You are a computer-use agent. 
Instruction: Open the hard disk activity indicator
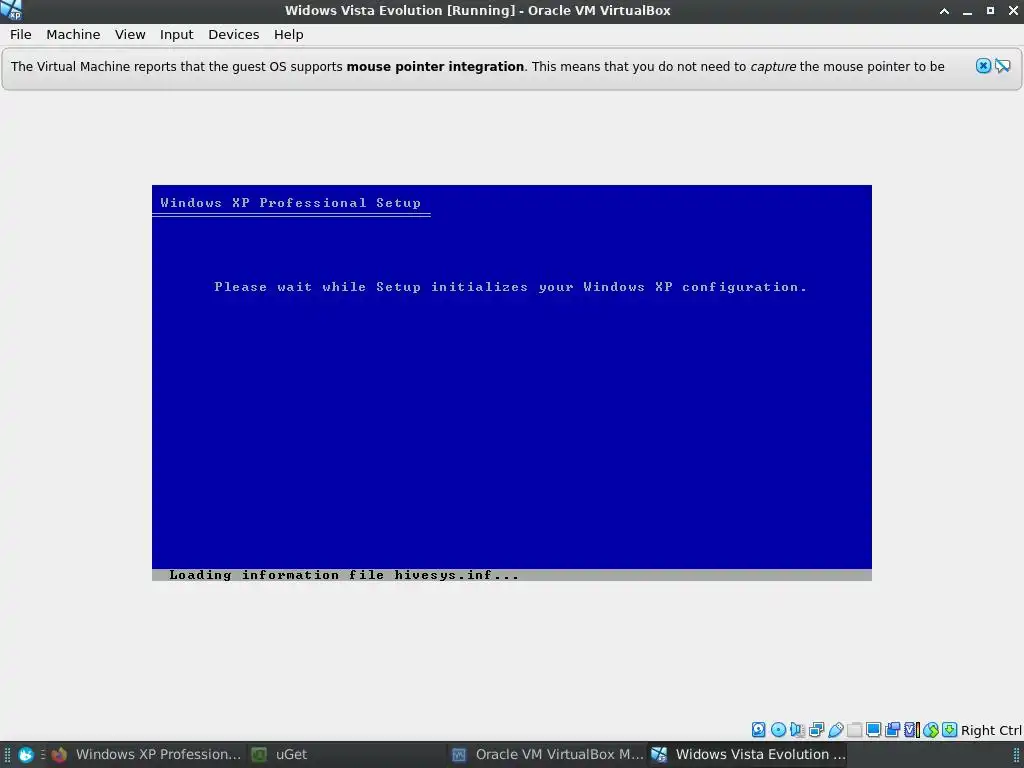pos(758,729)
